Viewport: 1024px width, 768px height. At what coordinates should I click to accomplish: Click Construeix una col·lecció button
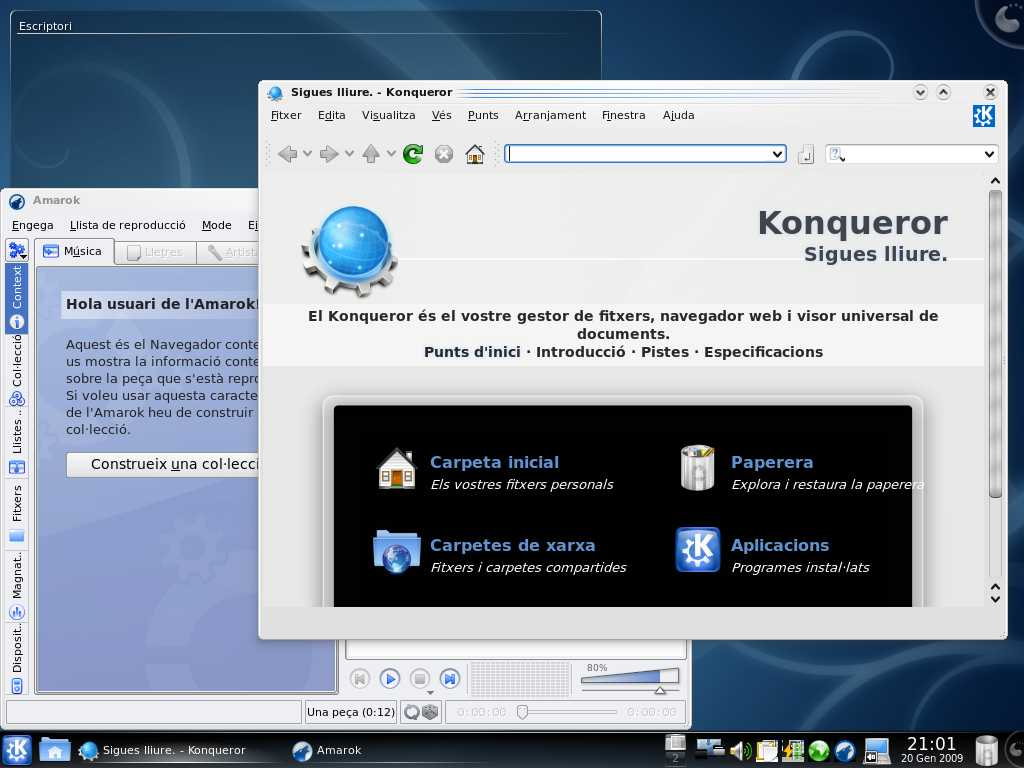coord(163,464)
